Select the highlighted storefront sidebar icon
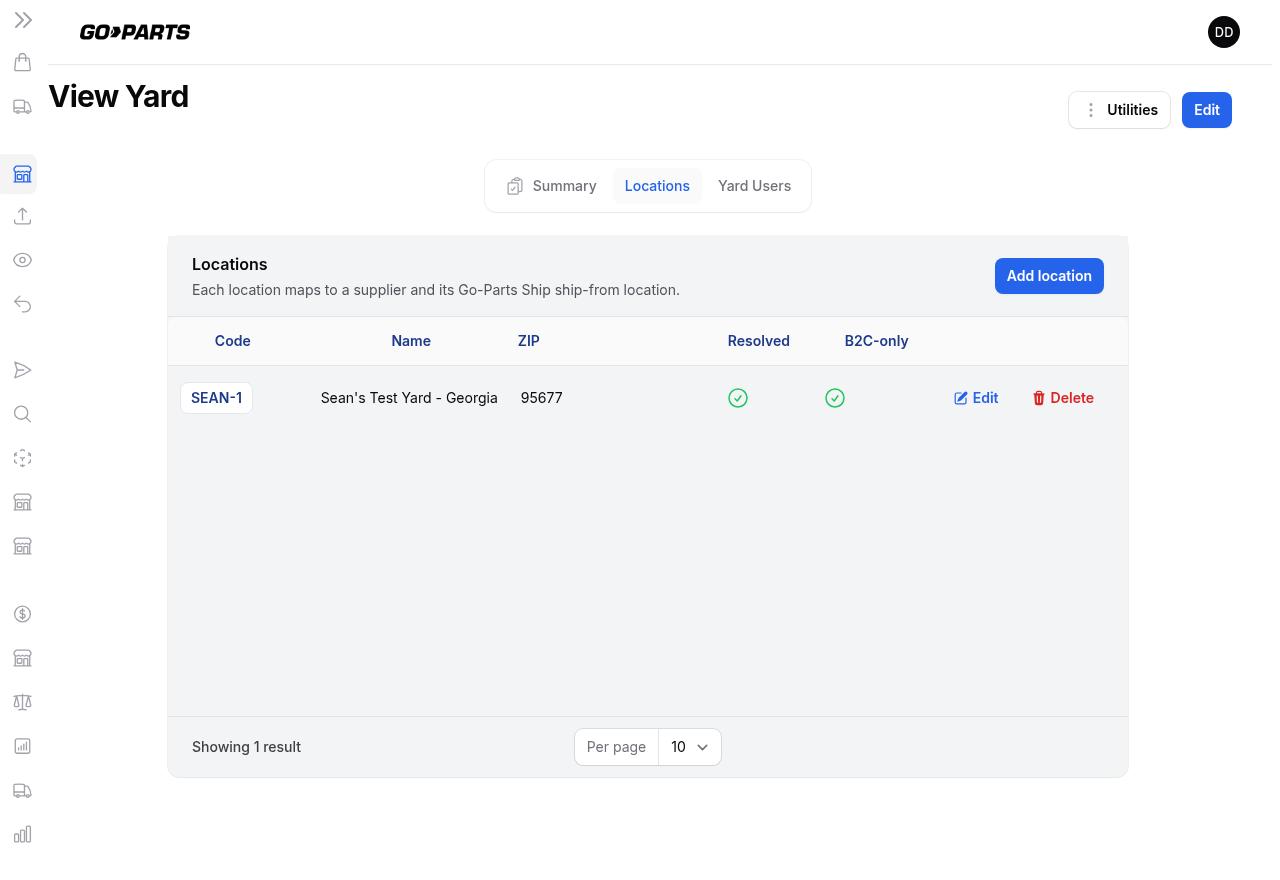The image size is (1280, 880). tap(23, 175)
